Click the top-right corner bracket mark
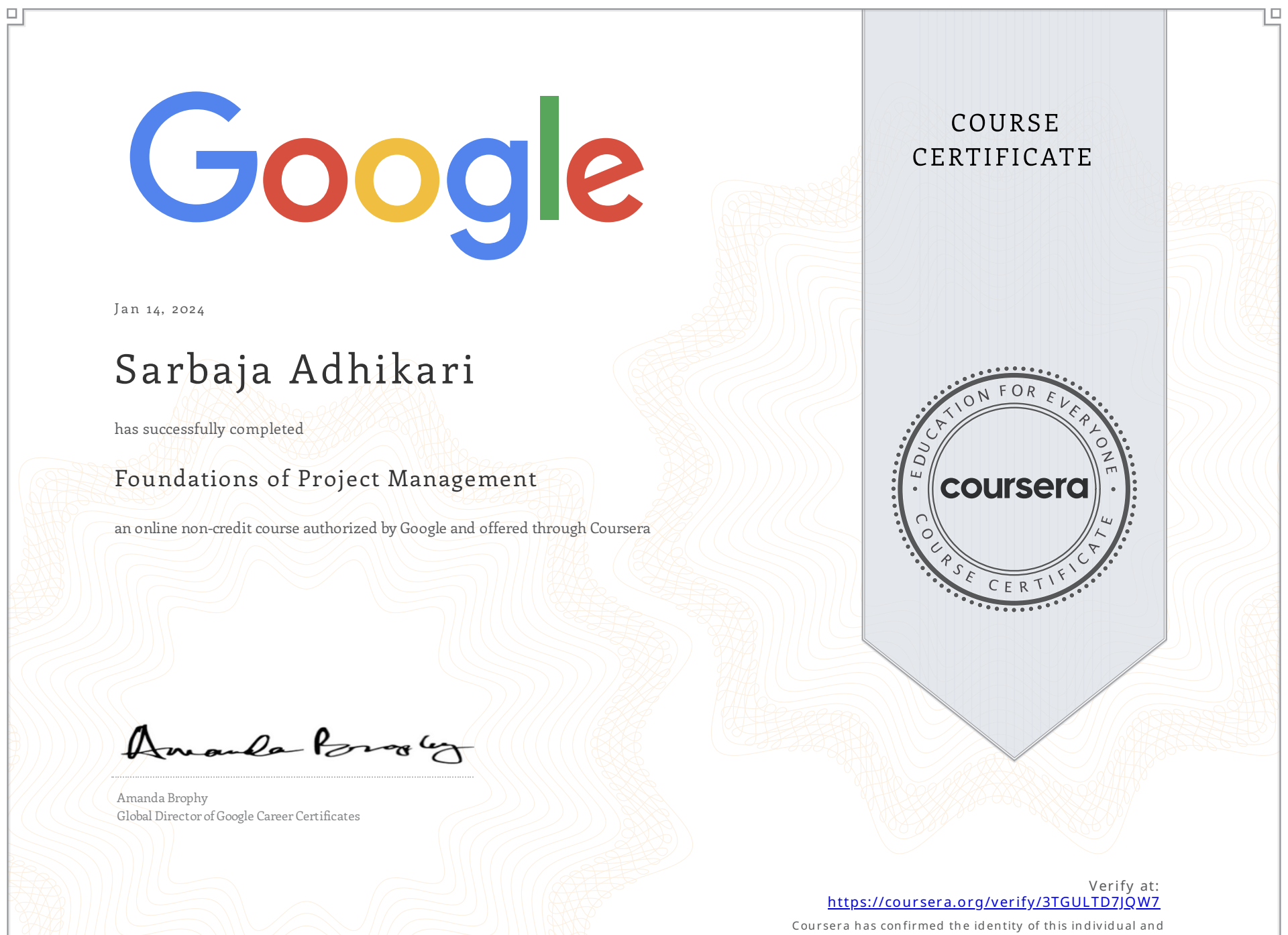1288x935 pixels. [x=1275, y=13]
